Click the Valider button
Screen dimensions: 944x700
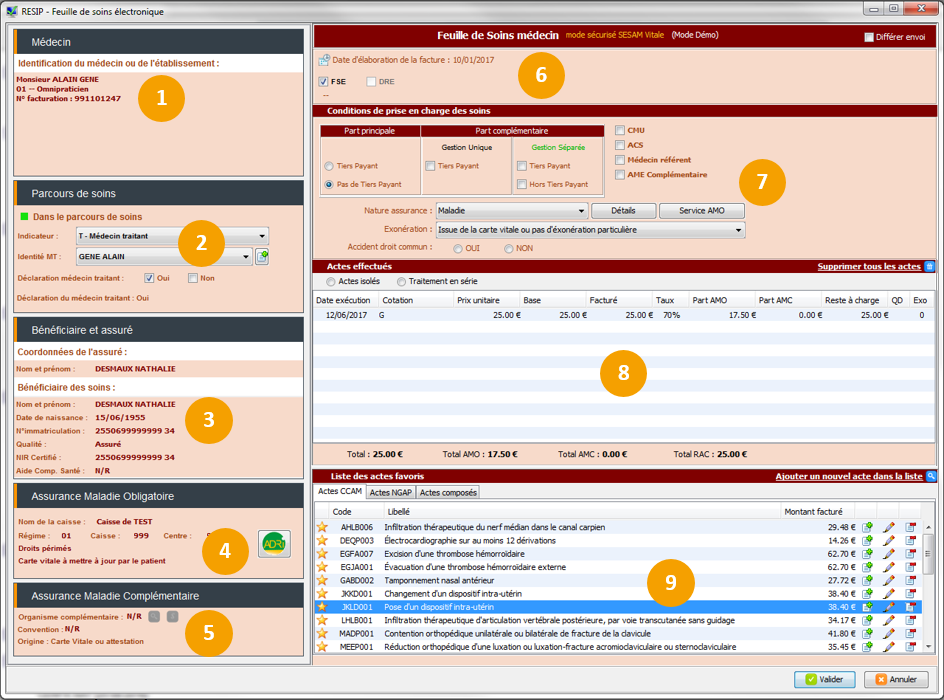(825, 679)
